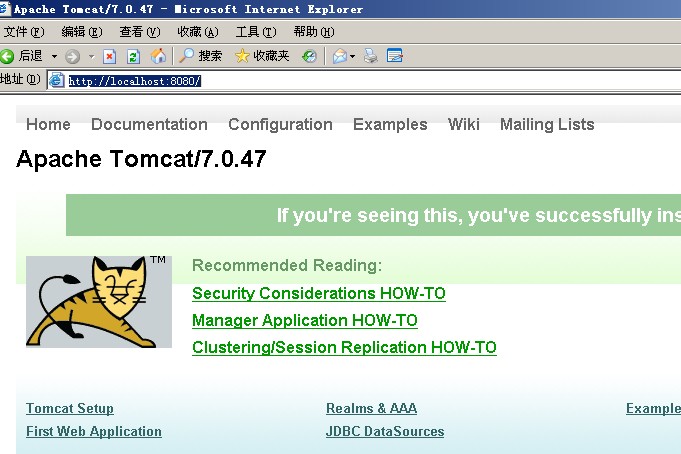
Task: Open the Realms & AAA link
Action: point(371,408)
